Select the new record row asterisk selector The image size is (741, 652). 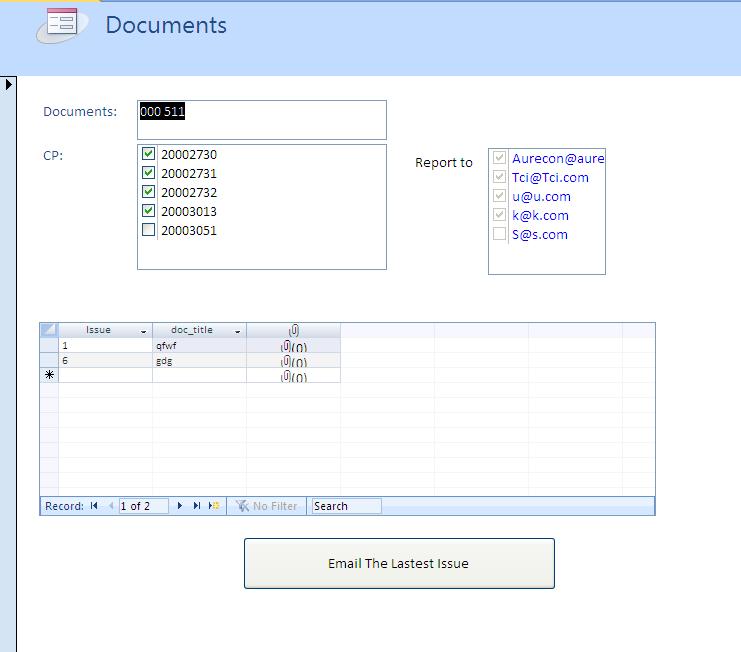click(48, 375)
